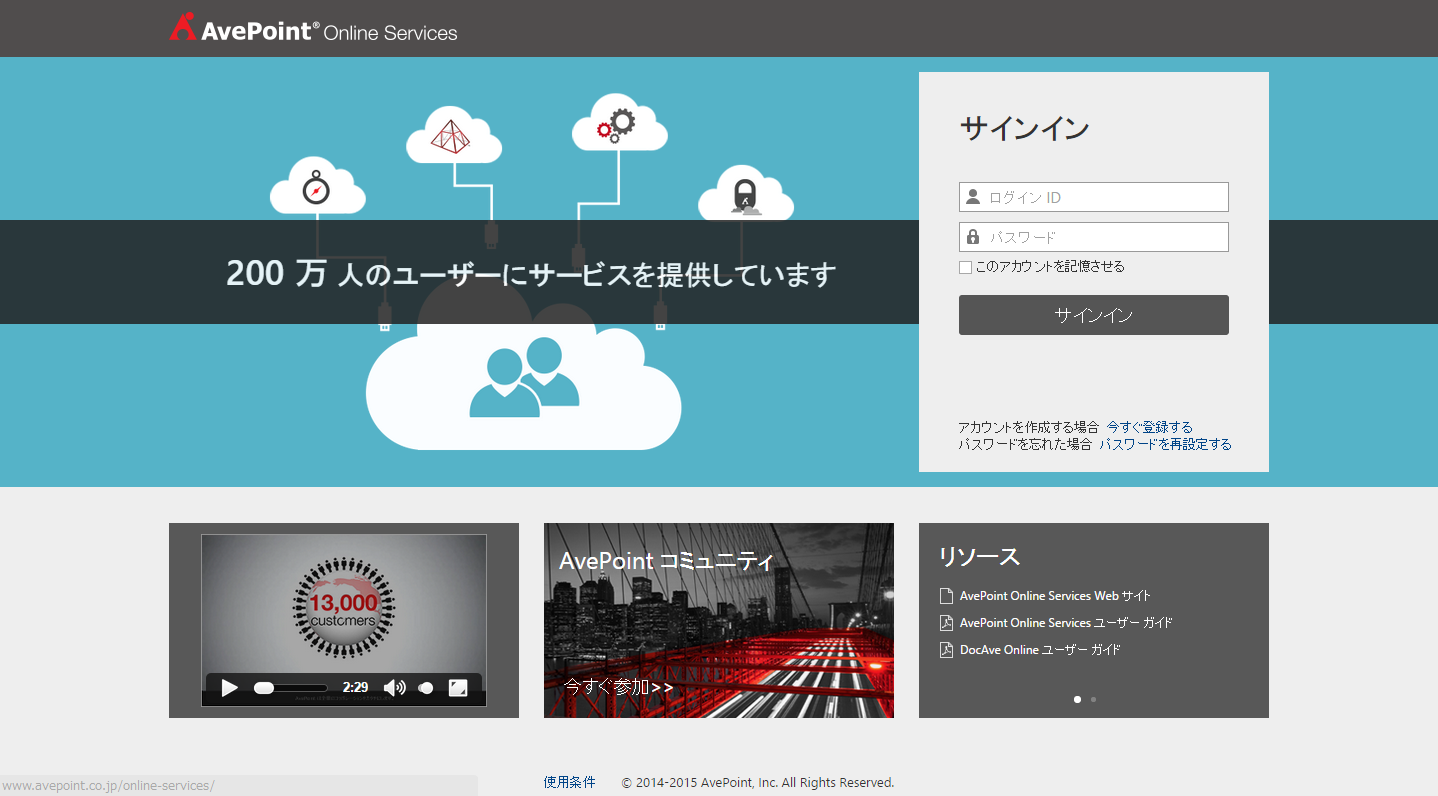Open the パスワードを再設定する link
This screenshot has width=1438, height=796.
pos(1166,444)
